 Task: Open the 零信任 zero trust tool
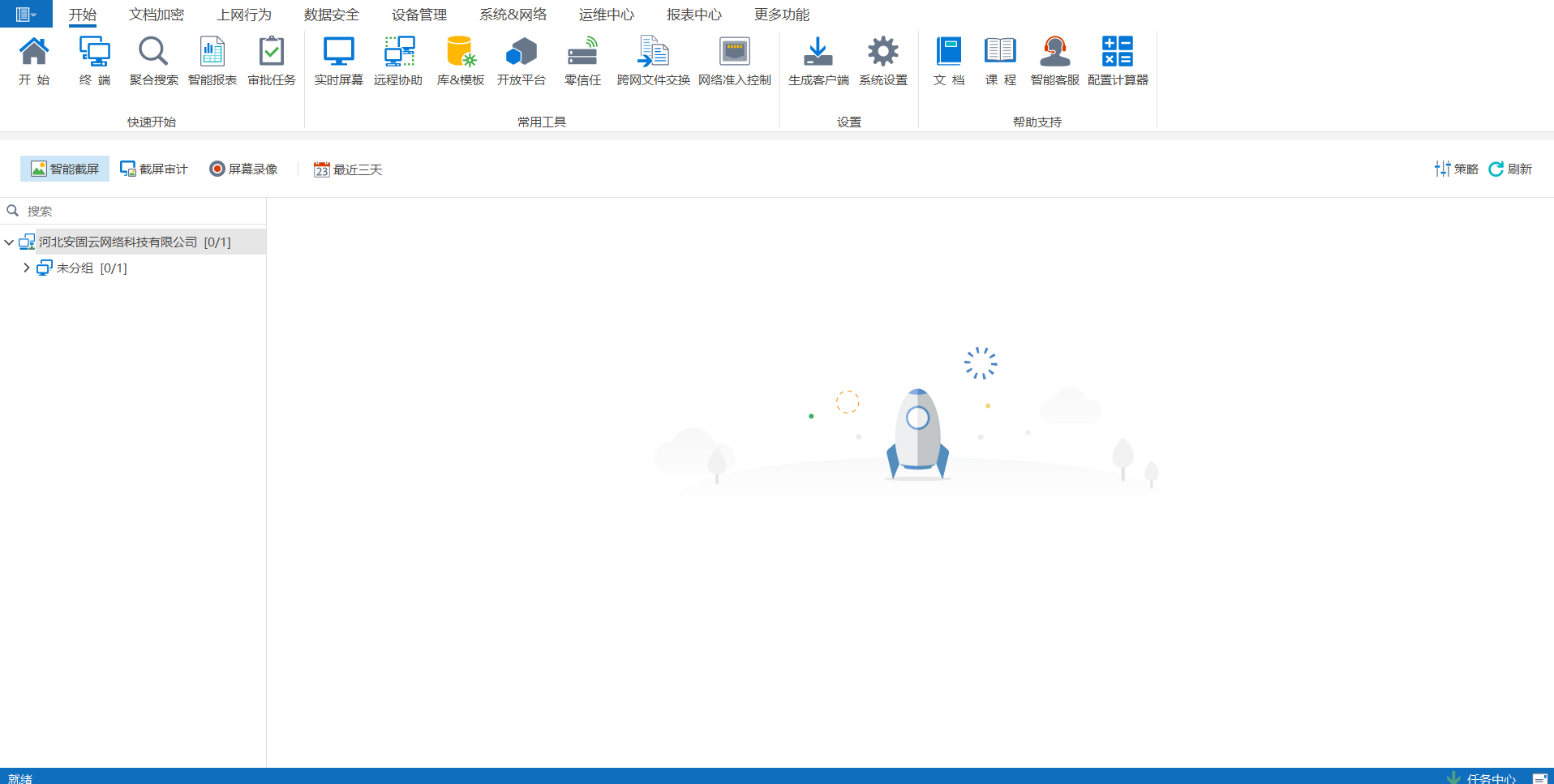click(x=582, y=61)
